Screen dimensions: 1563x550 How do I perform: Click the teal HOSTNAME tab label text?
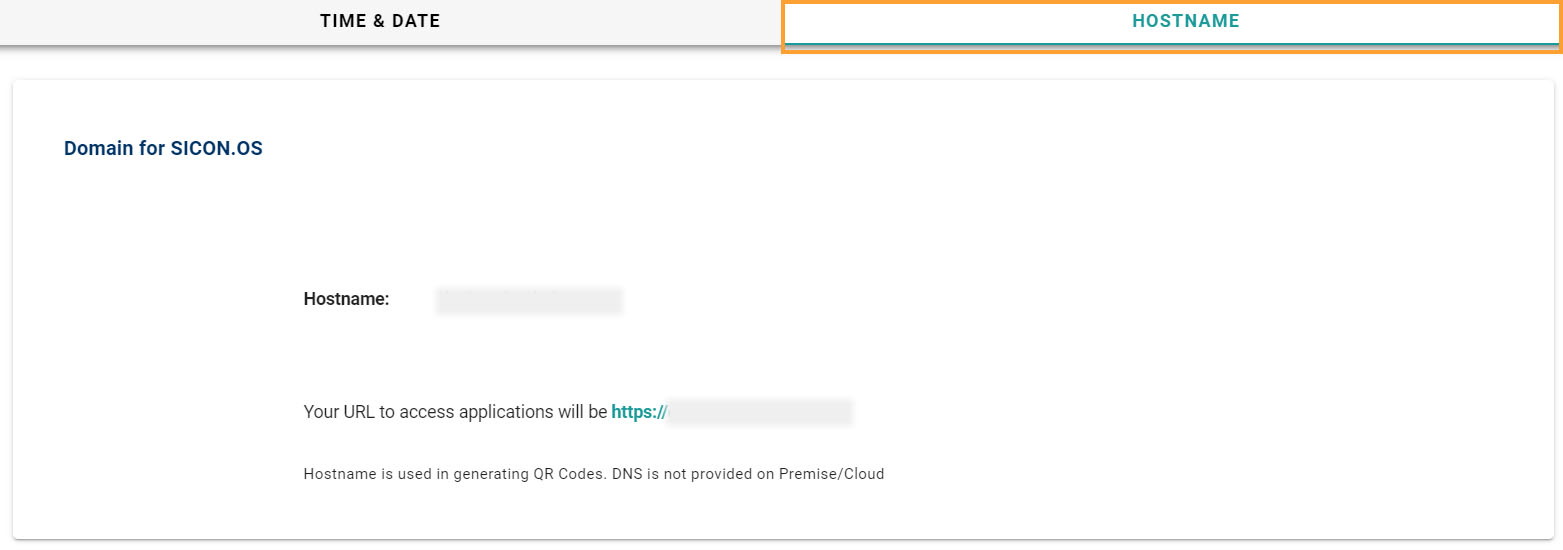tap(1185, 21)
